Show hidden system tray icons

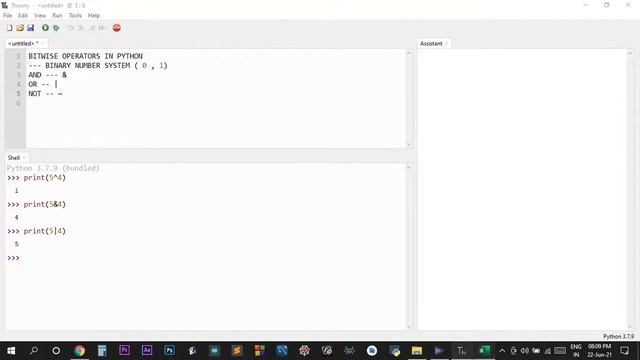pos(502,351)
